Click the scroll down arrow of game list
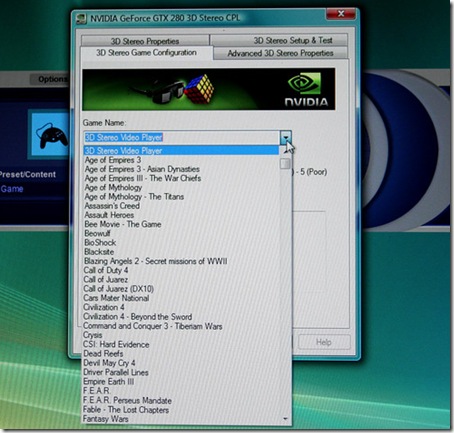454x433 pixels. click(285, 419)
